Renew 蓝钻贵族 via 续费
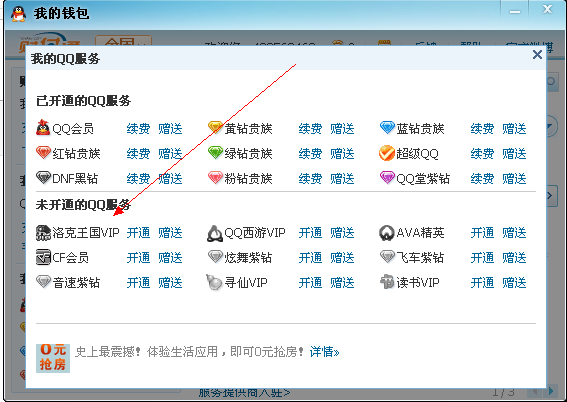Screen dimensions: 567x402 [482, 129]
